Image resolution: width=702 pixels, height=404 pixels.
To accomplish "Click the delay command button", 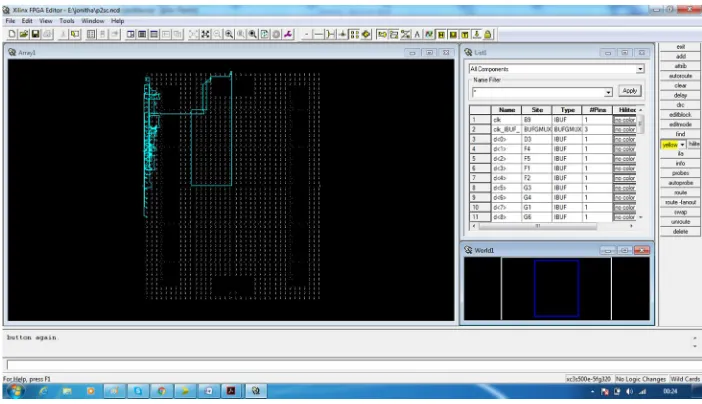I will [x=681, y=95].
